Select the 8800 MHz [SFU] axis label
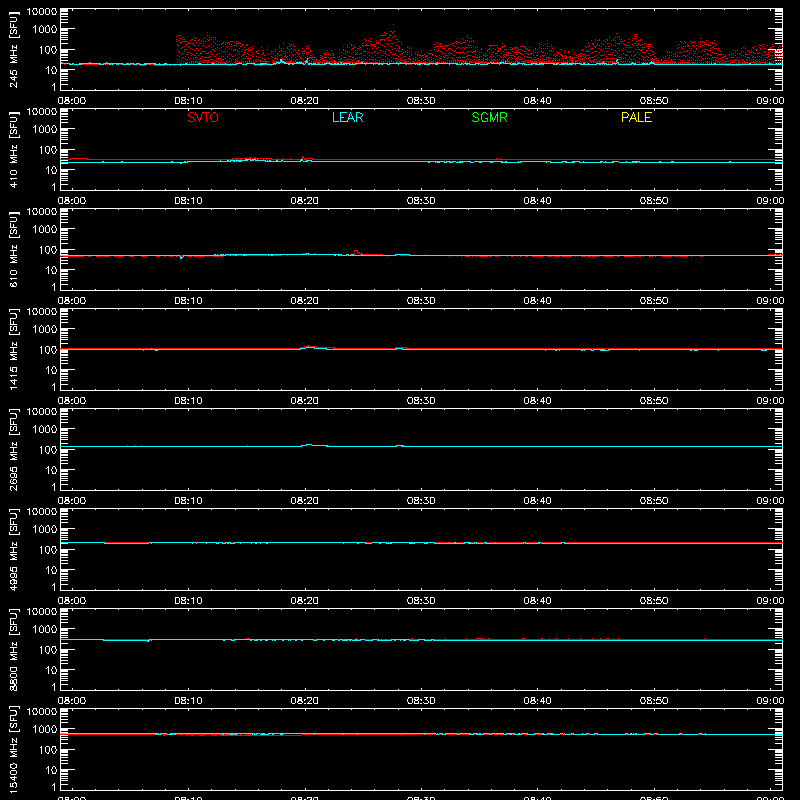 (x=13, y=649)
